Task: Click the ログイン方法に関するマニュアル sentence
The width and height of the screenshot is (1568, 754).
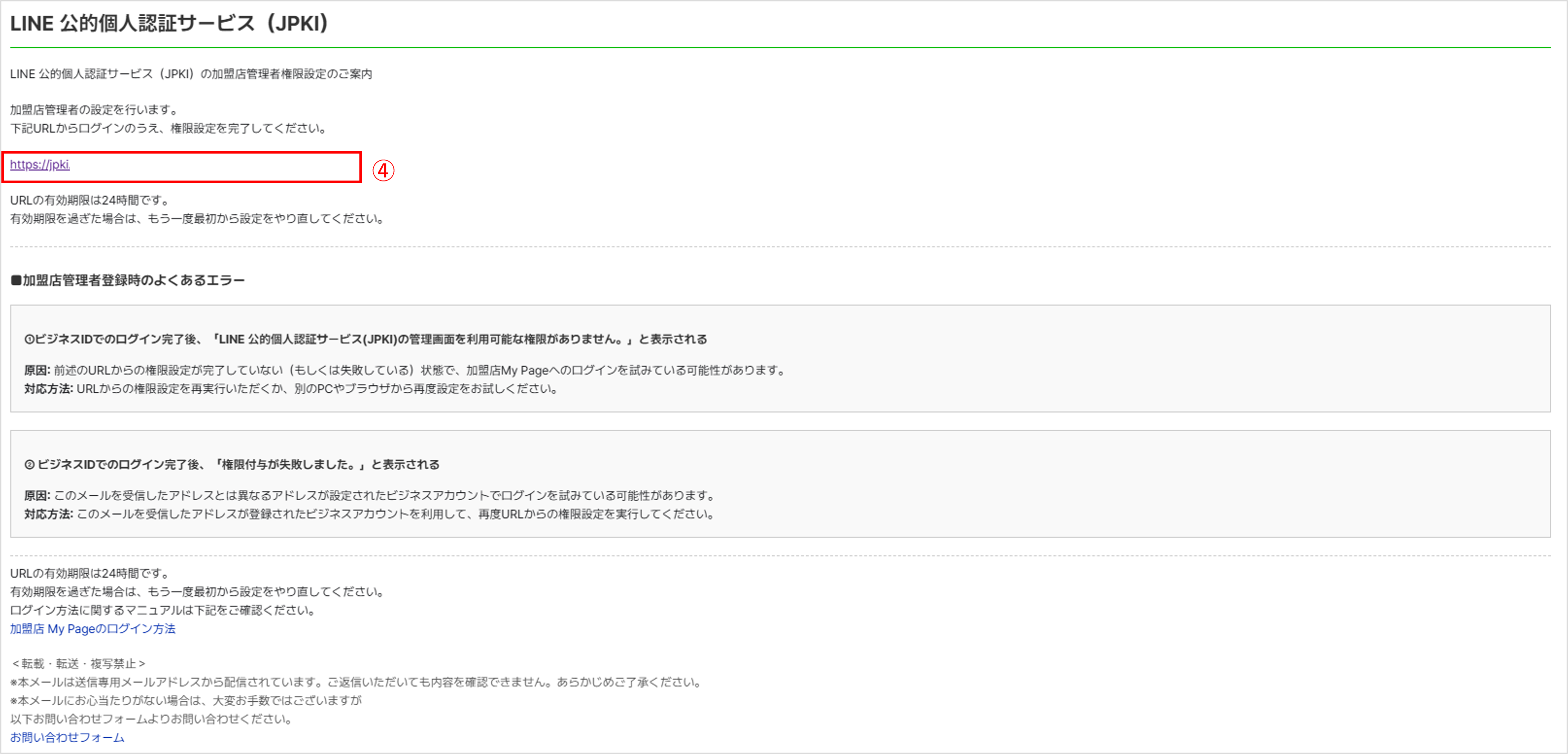Action: coord(163,610)
